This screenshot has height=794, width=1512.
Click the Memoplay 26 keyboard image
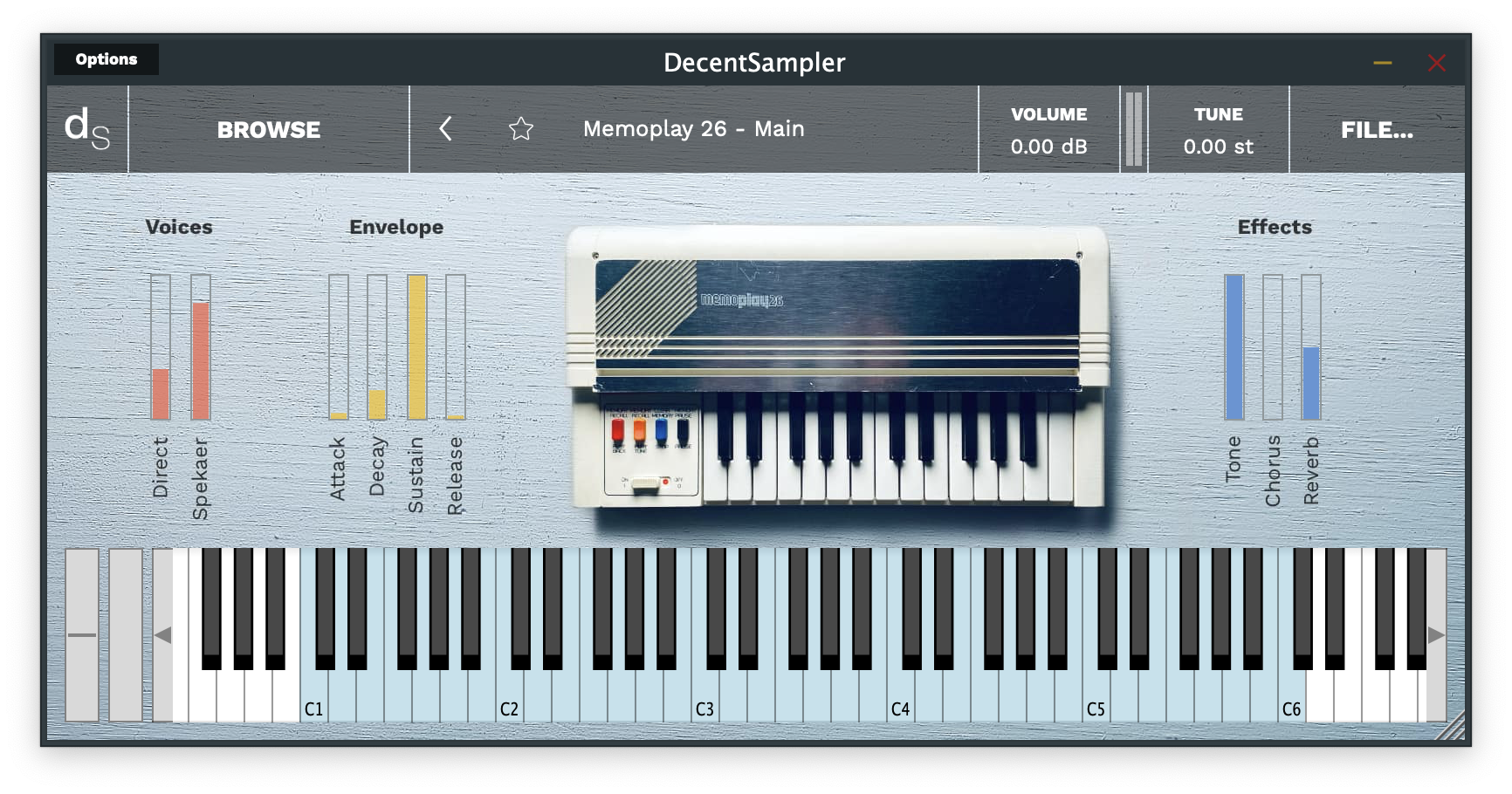[838, 366]
